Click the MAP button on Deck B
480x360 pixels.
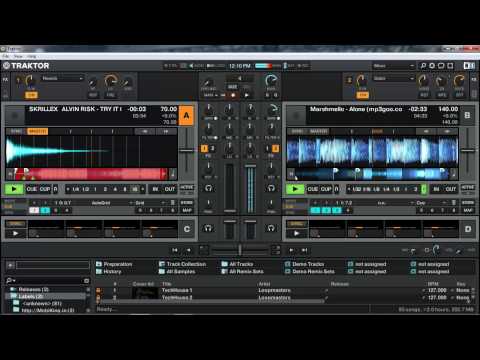coord(468,210)
